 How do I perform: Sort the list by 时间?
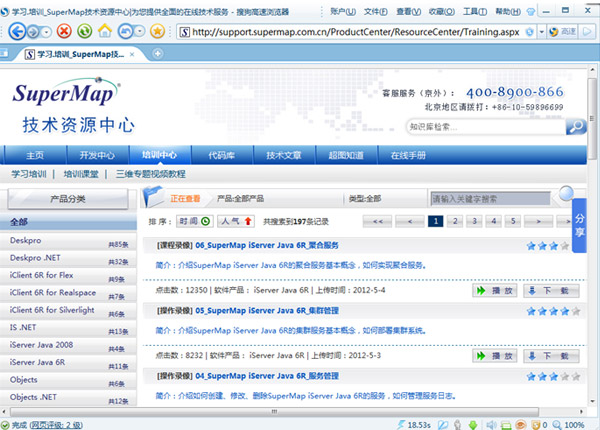pos(195,222)
